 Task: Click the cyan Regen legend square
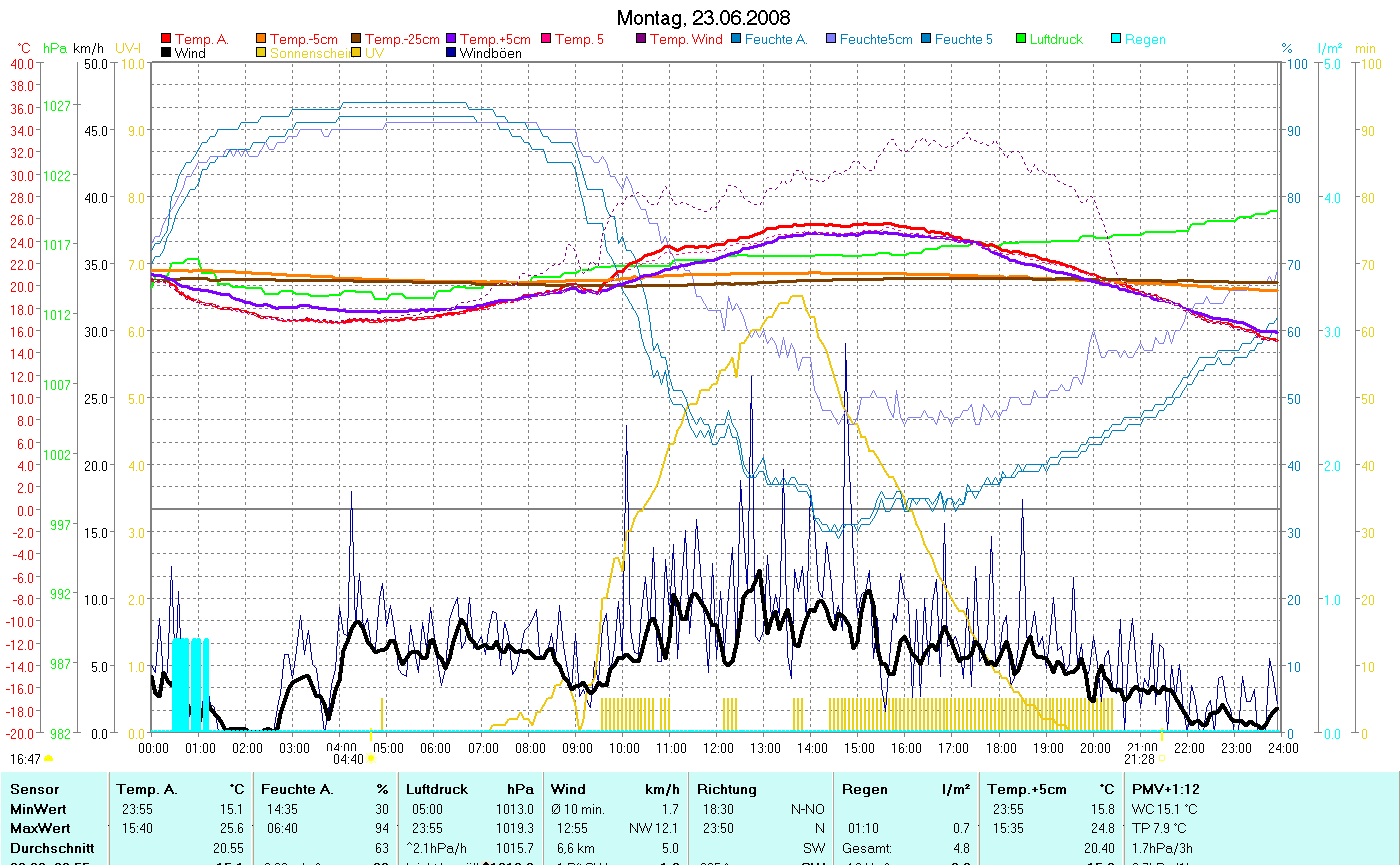point(1117,39)
